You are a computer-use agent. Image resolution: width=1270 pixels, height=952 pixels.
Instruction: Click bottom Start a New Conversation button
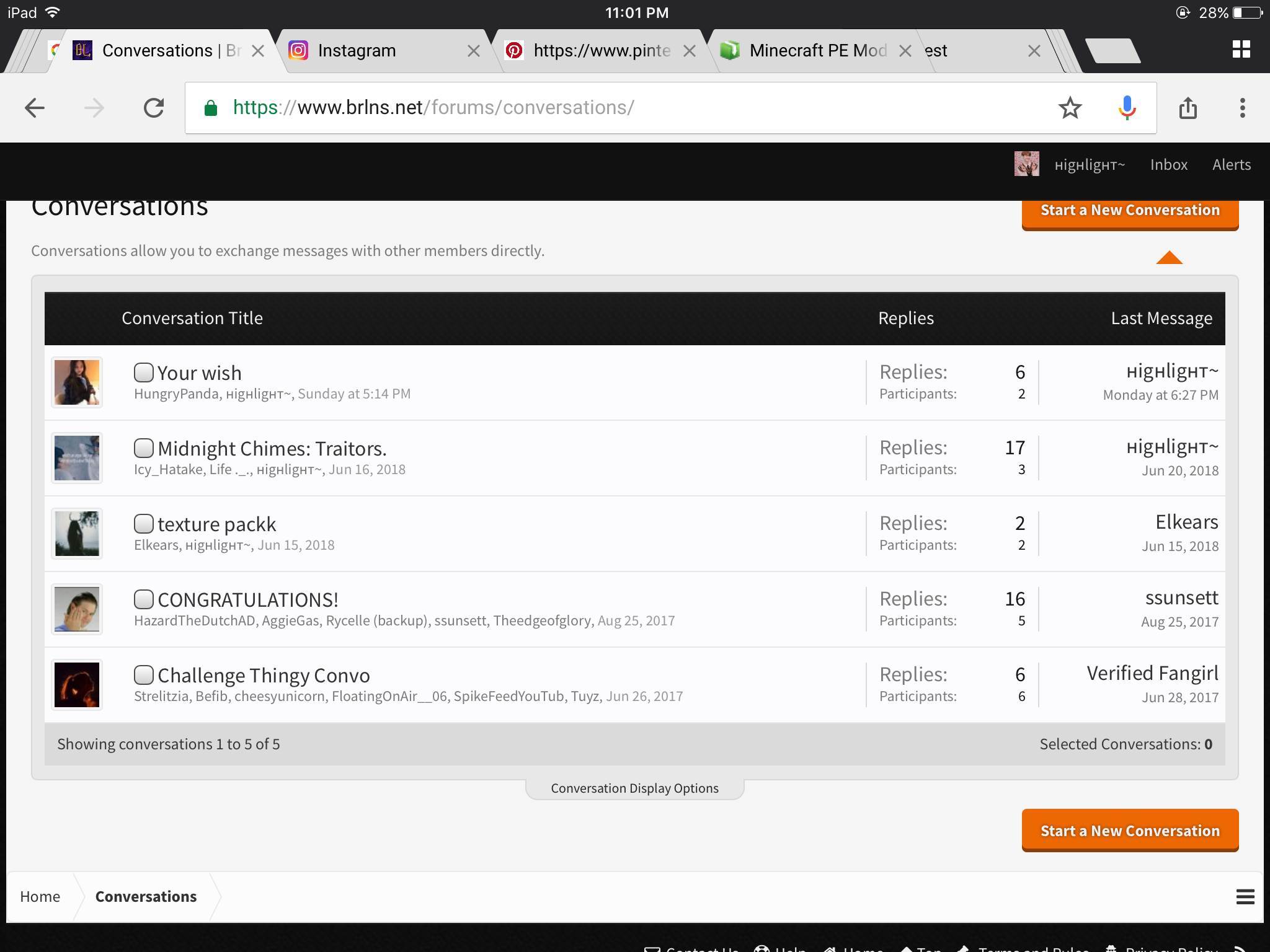[1130, 831]
